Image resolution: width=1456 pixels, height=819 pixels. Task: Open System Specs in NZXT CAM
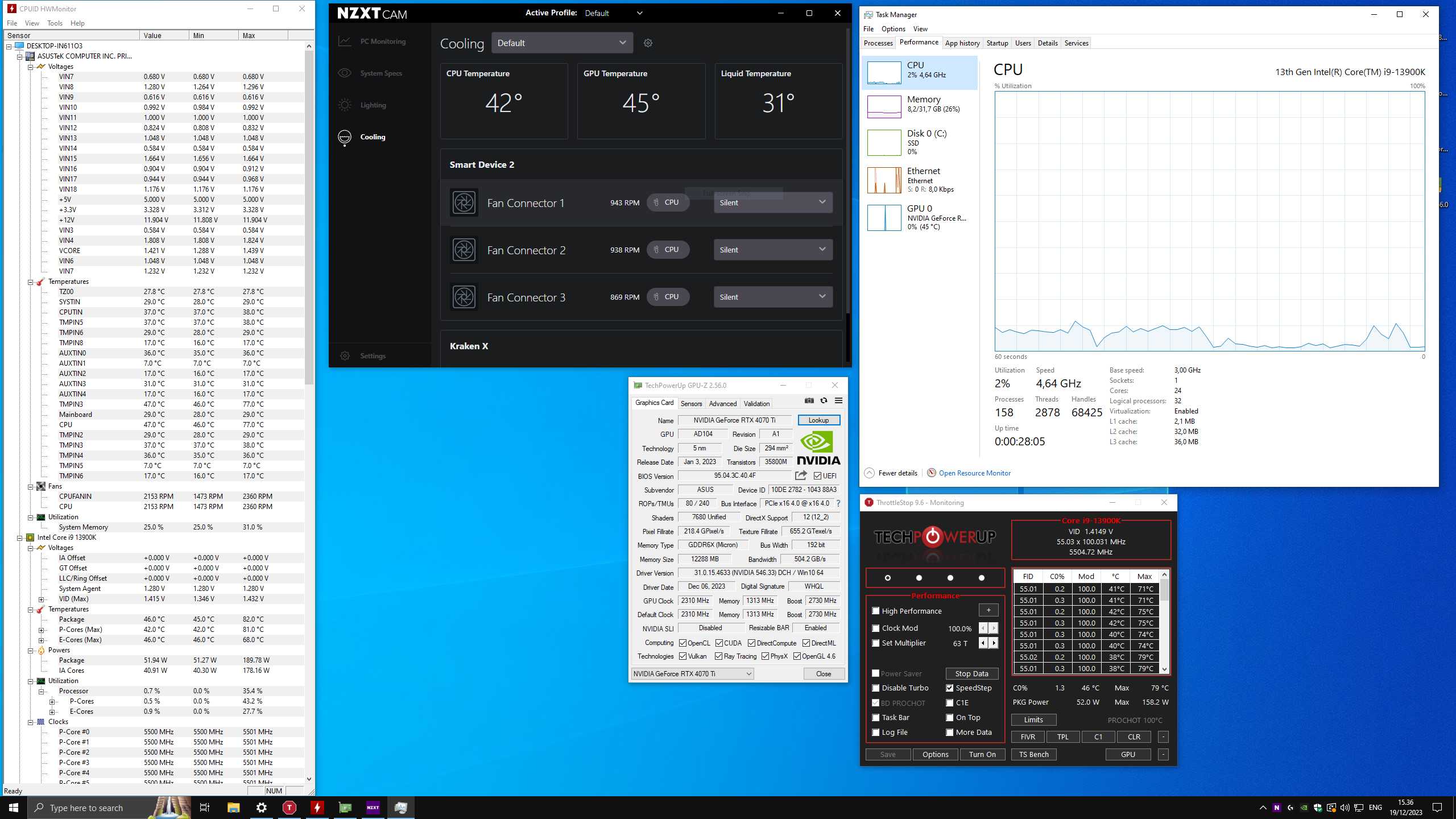[371, 73]
